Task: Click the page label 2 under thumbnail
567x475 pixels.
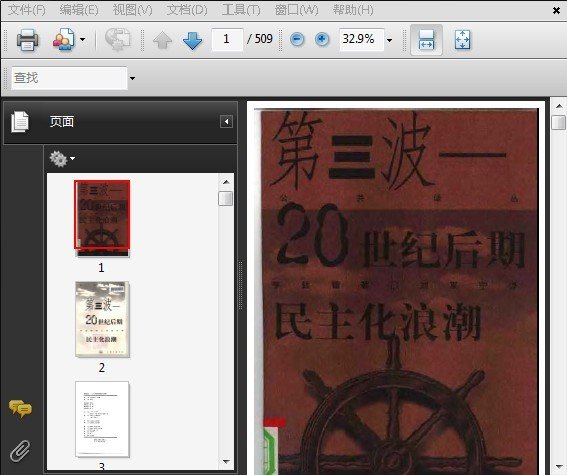Action: (x=102, y=368)
